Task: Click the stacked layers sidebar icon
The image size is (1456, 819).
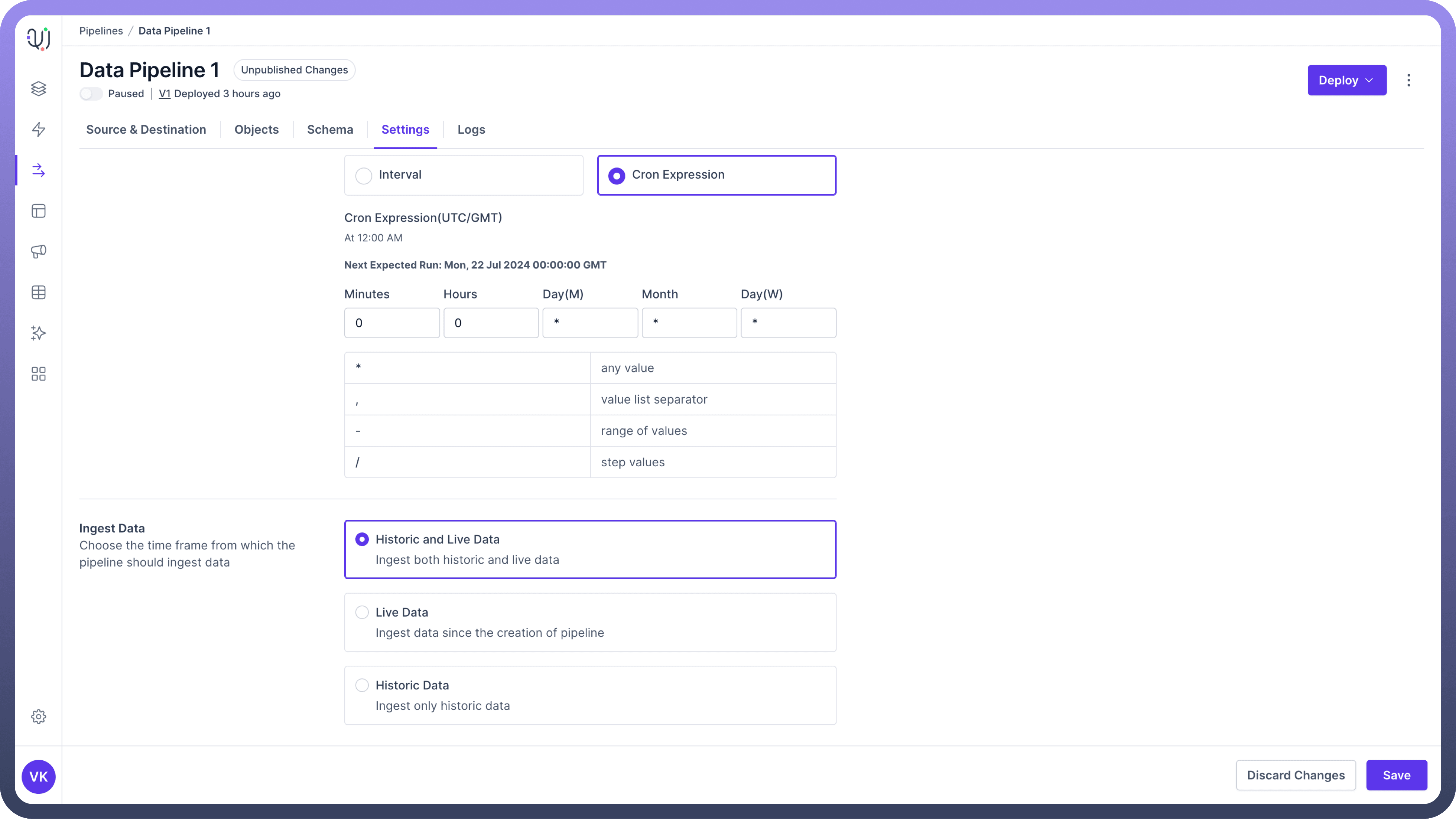Action: click(38, 89)
